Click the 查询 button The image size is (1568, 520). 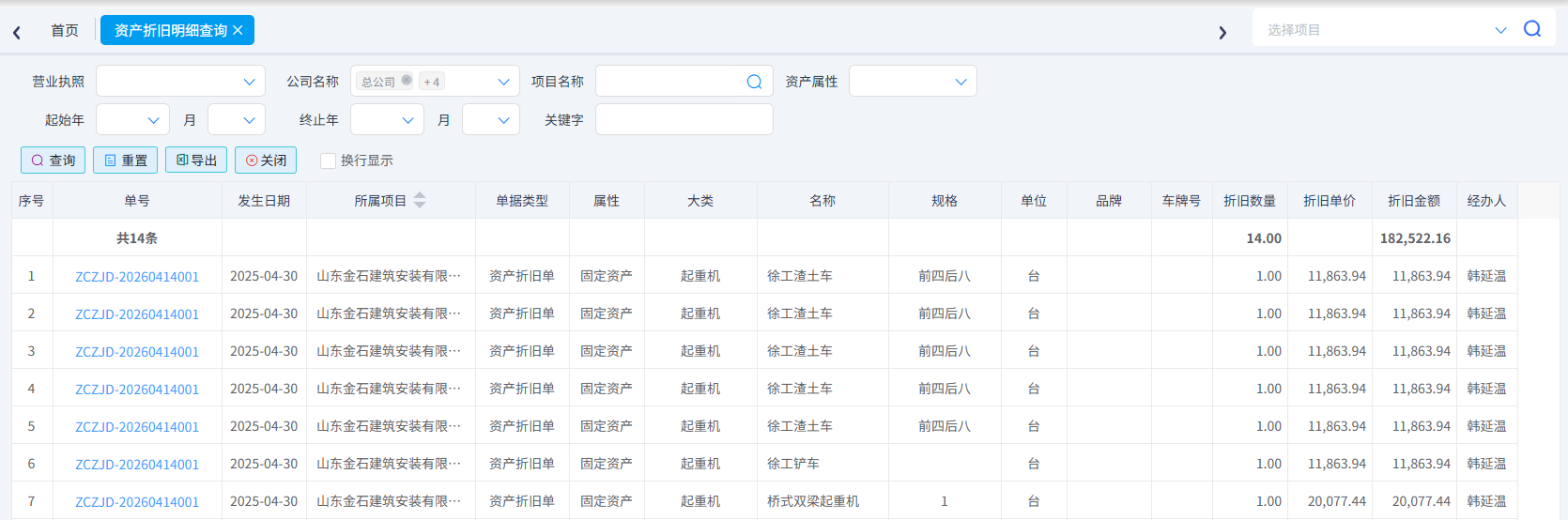tap(53, 161)
